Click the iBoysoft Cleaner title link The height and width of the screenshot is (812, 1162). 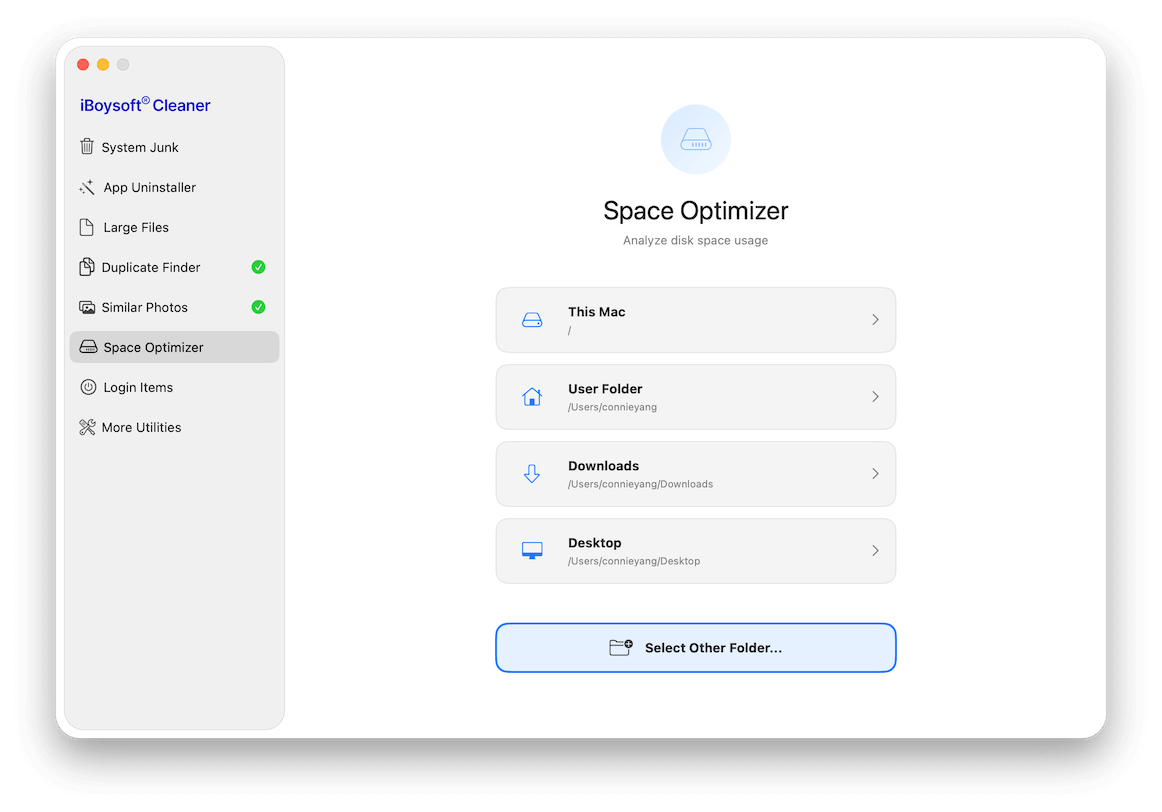tap(145, 105)
